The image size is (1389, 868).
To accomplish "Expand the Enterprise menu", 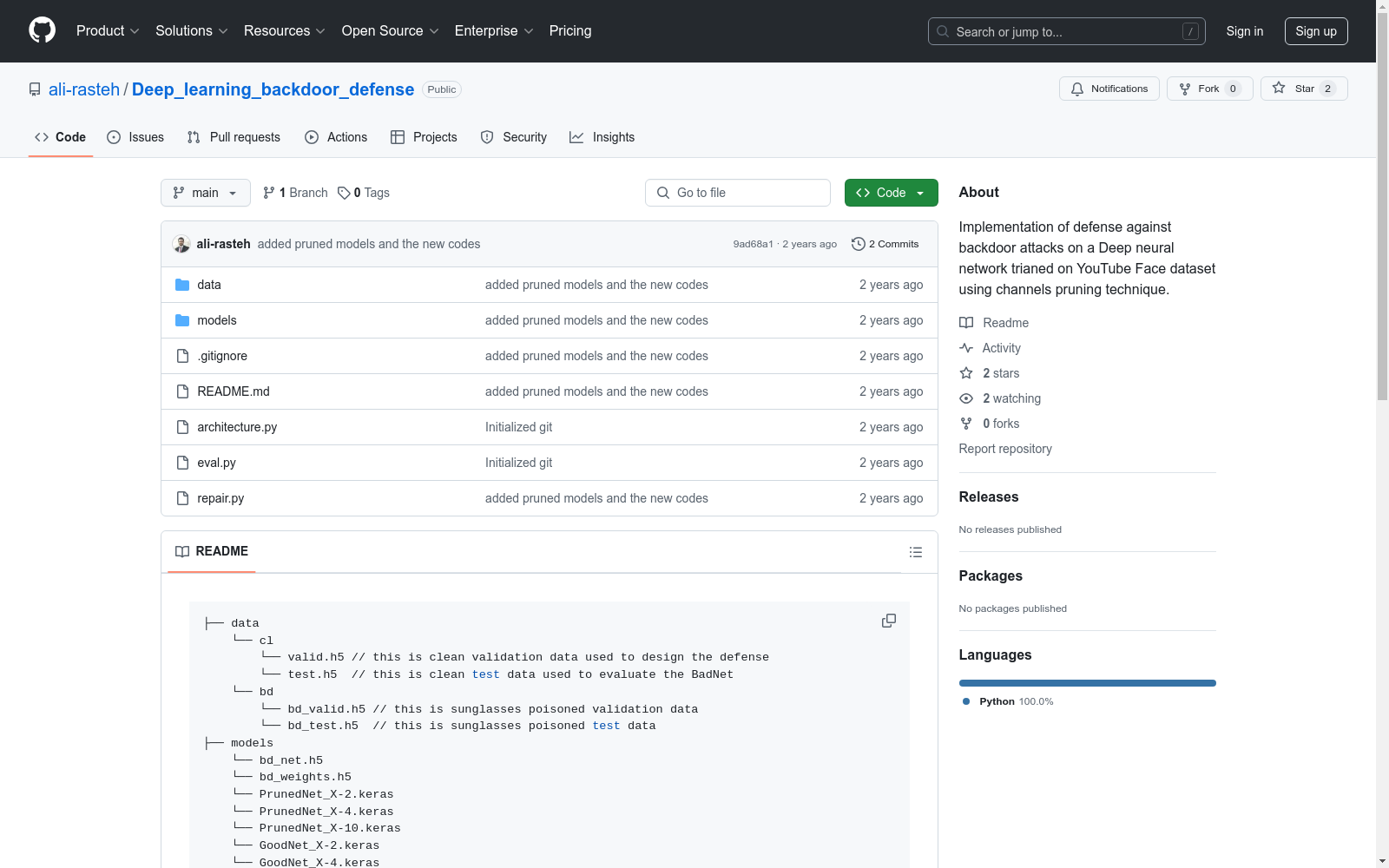I will tap(494, 30).
